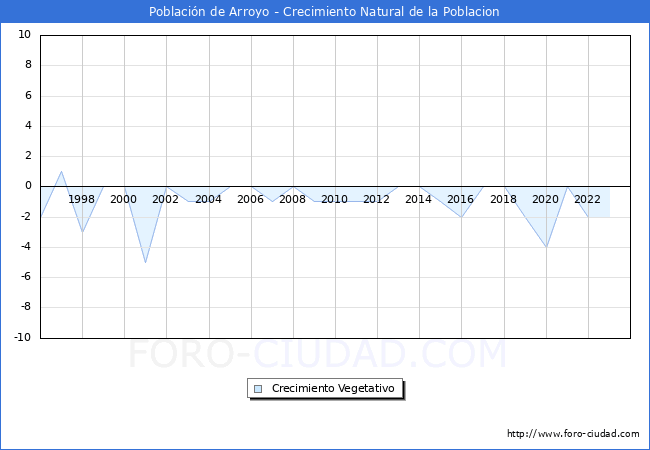Click the positive peak before 1998

pos(61,172)
